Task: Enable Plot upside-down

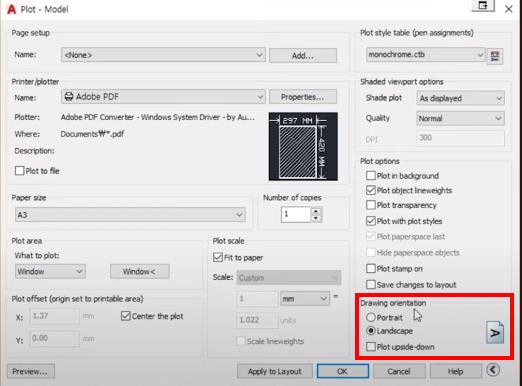Action: (371, 347)
